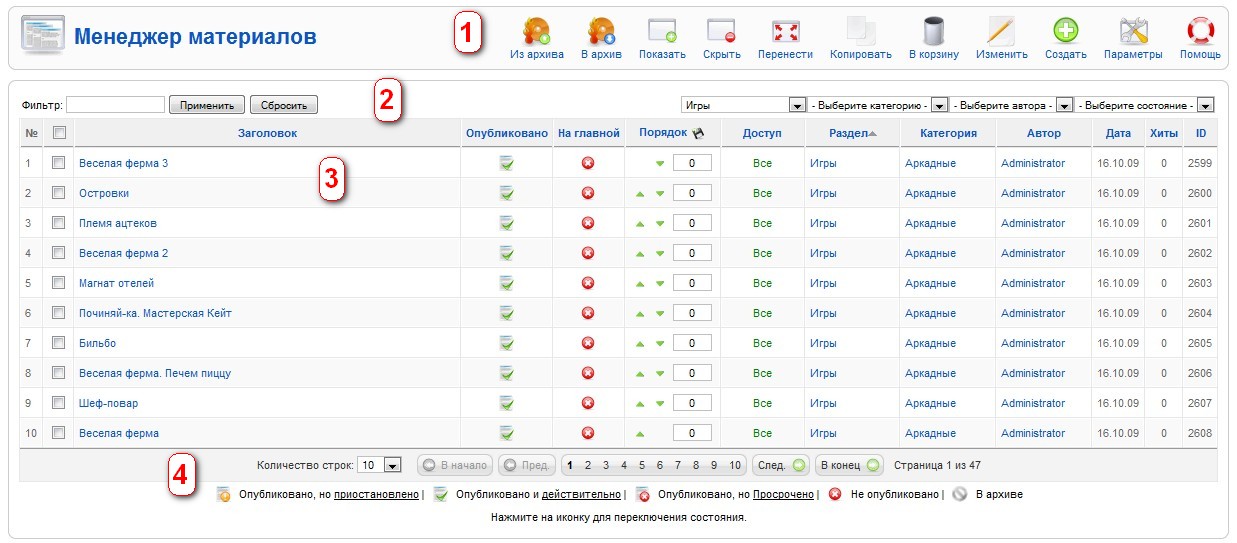The width and height of the screenshot is (1237, 543).
Task: Expand the 'Выберите автора' dropdown
Action: click(1064, 105)
